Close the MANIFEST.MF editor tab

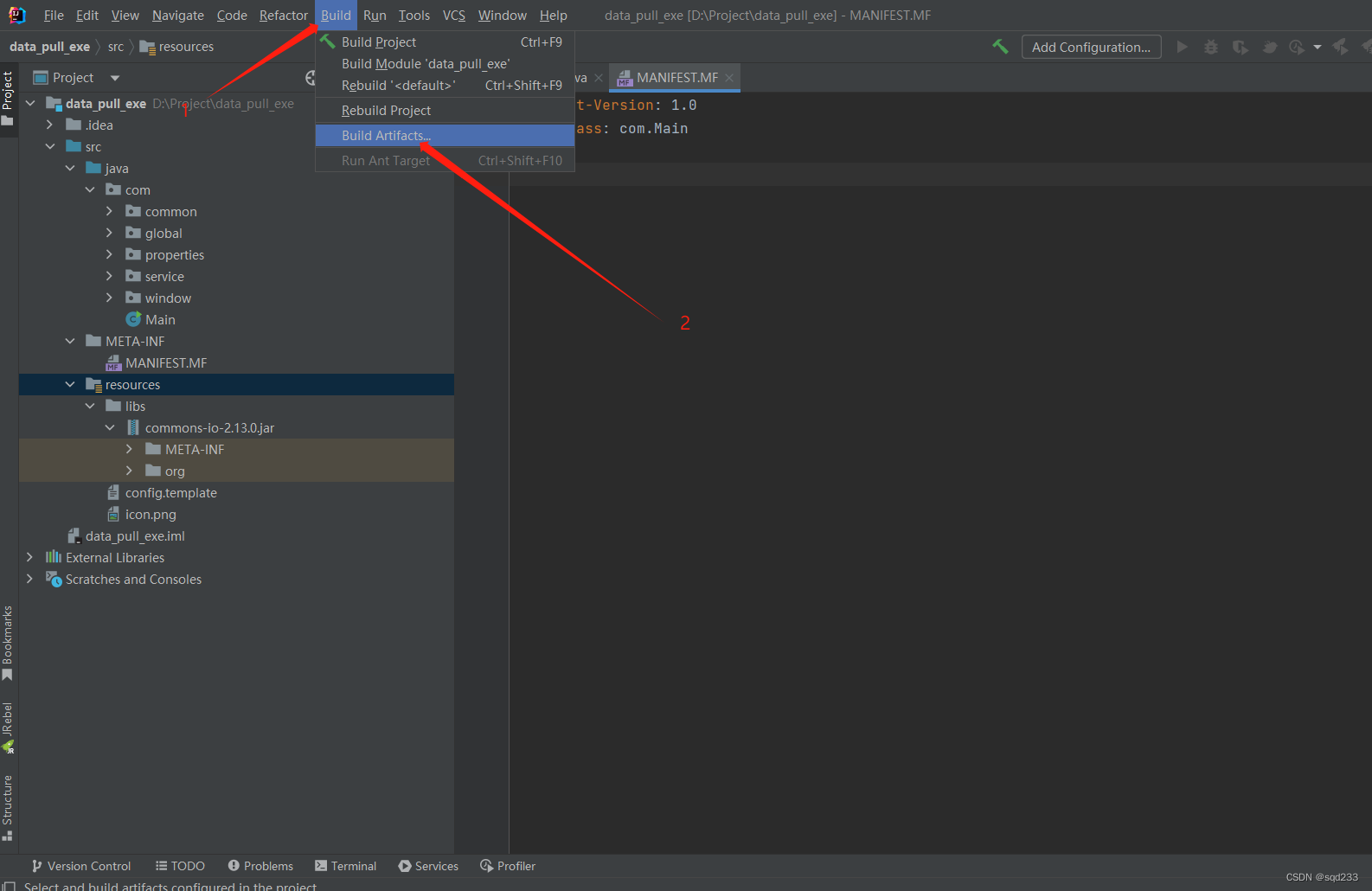[729, 78]
